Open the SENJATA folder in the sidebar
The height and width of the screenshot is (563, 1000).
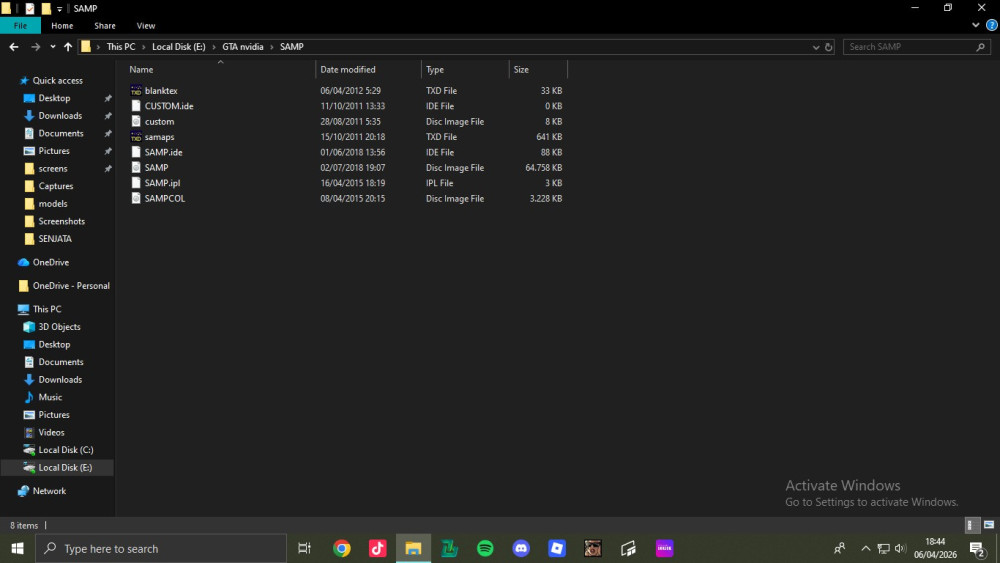pos(55,238)
